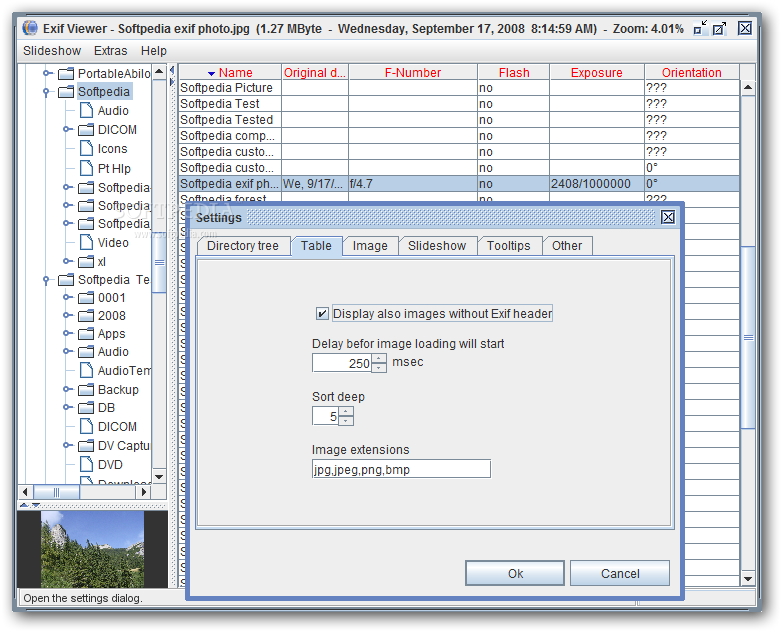Image resolution: width=782 pixels, height=632 pixels.
Task: Click the file icon next to Audio under Softpedia
Action: 86,110
